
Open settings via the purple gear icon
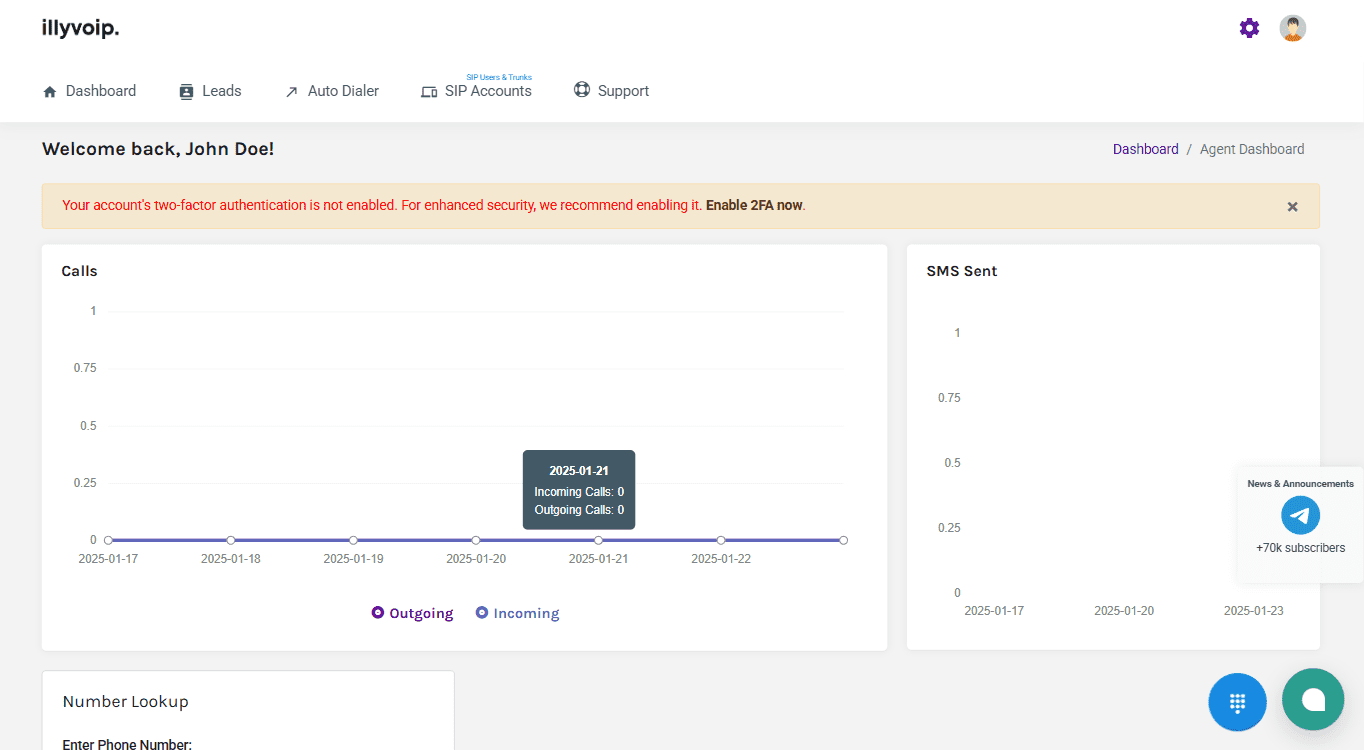click(x=1249, y=28)
